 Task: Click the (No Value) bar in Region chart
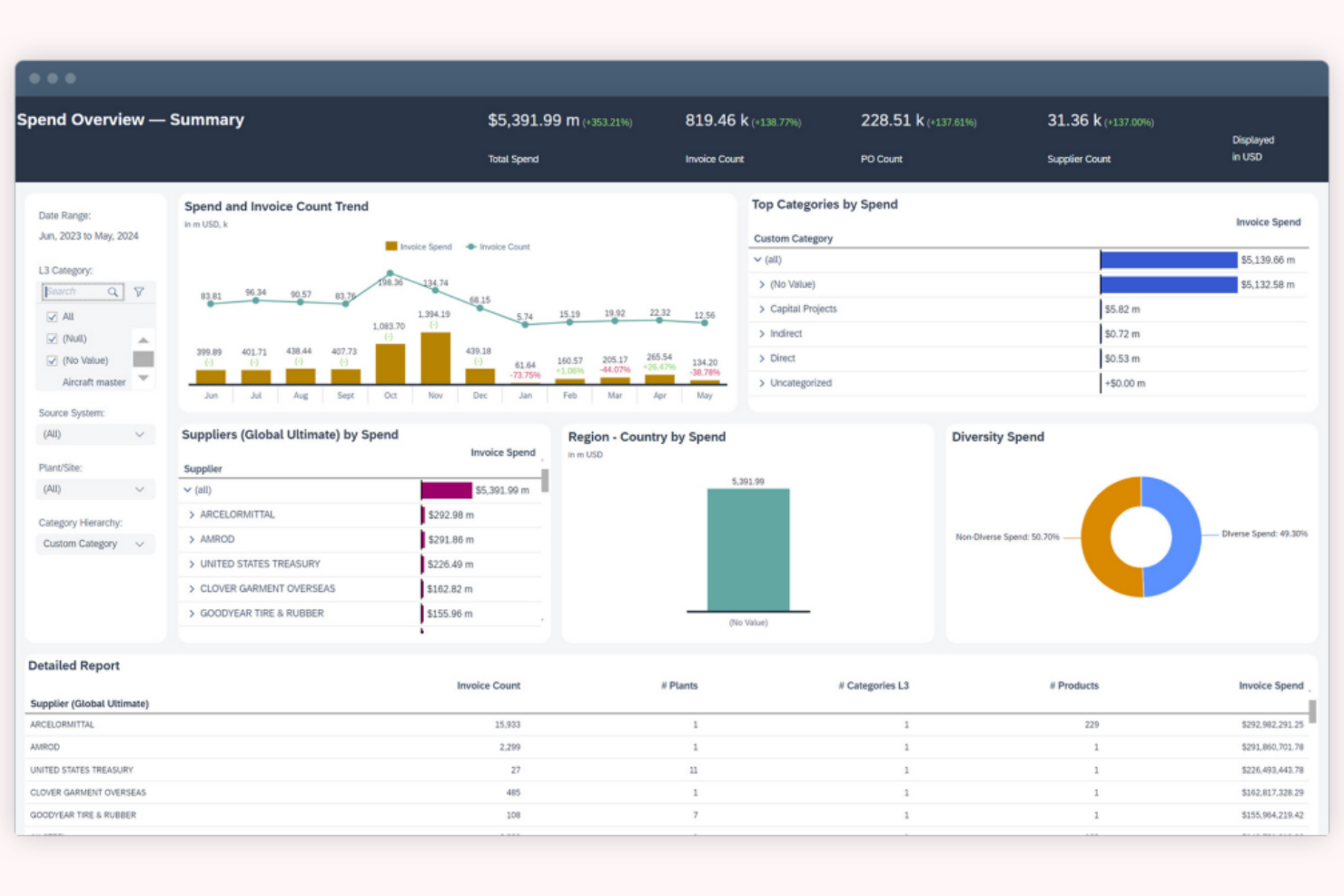(748, 549)
